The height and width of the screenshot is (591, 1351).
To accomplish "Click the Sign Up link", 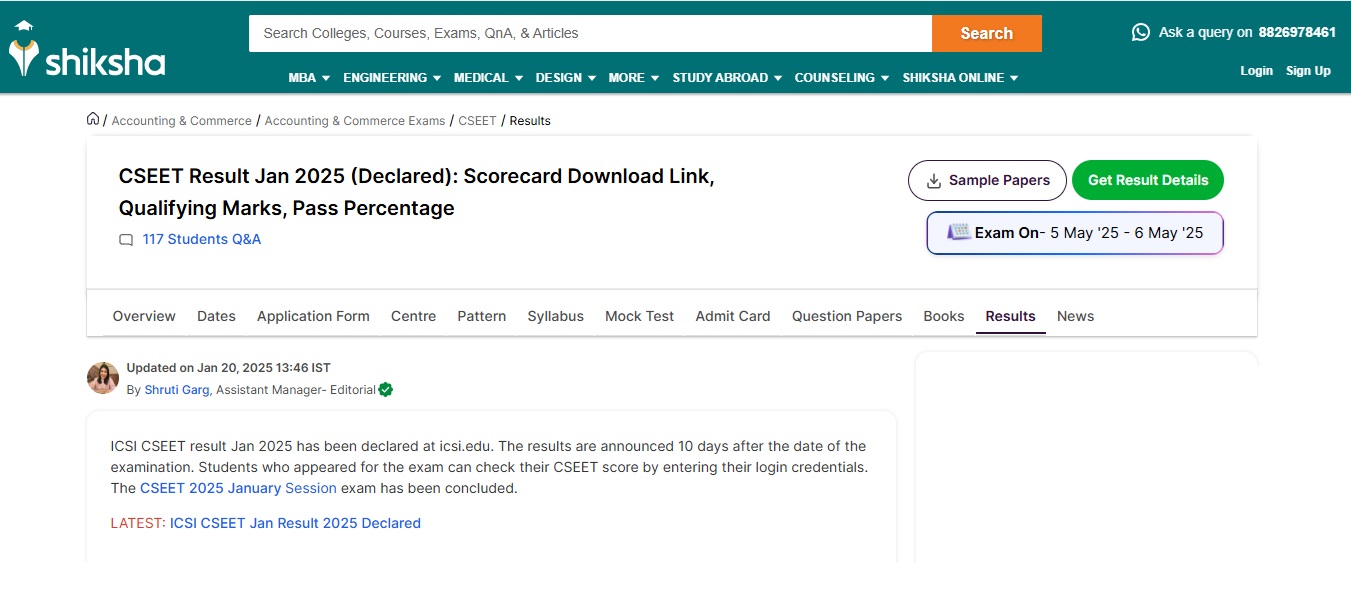I will tap(1308, 71).
